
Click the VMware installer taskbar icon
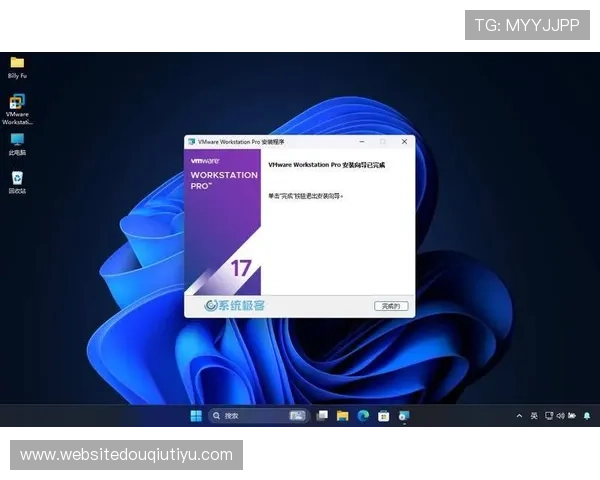pos(403,415)
